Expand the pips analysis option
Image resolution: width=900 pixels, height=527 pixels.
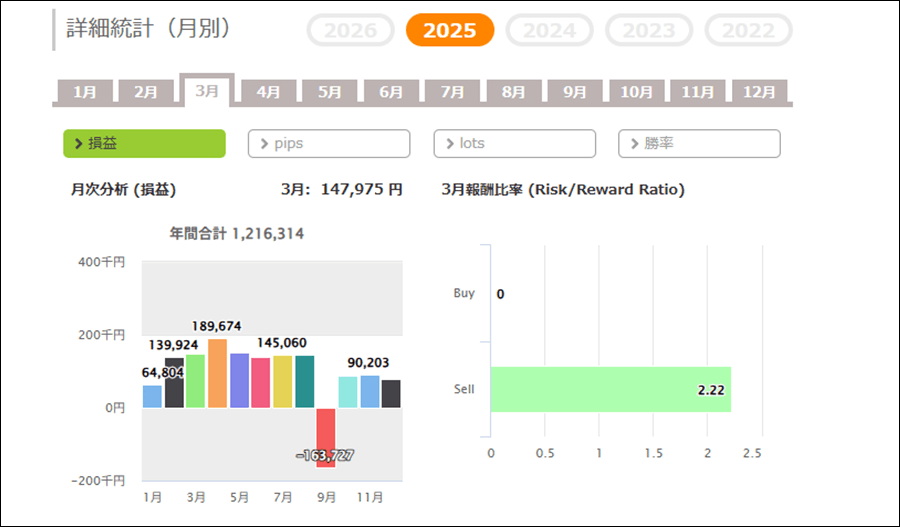click(x=329, y=144)
